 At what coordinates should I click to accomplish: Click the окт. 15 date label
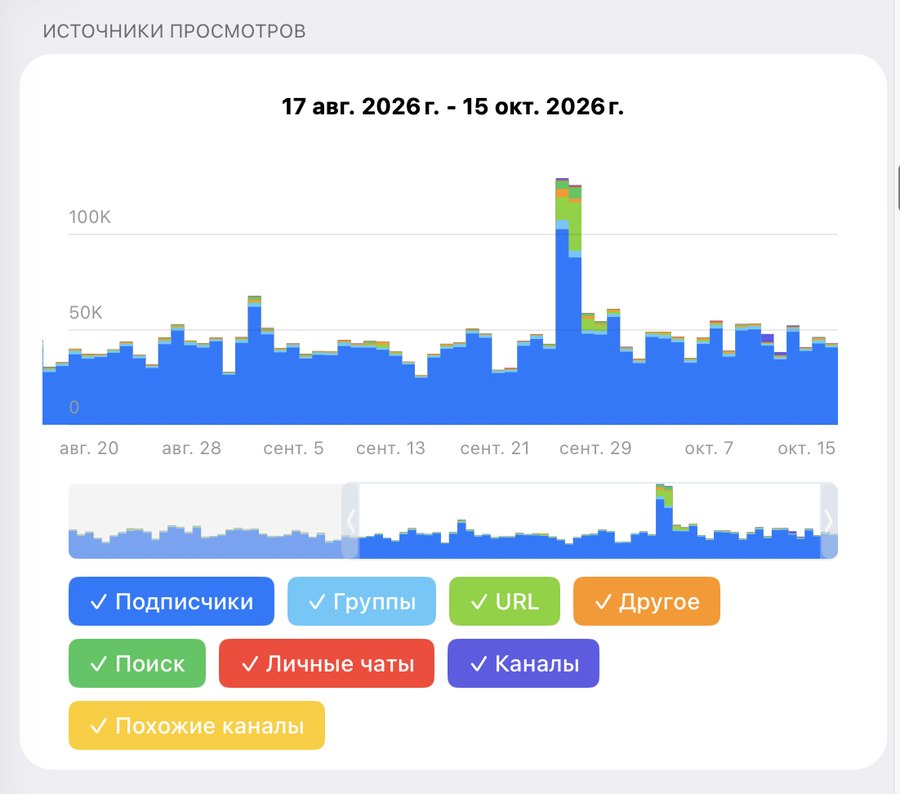pyautogui.click(x=806, y=448)
